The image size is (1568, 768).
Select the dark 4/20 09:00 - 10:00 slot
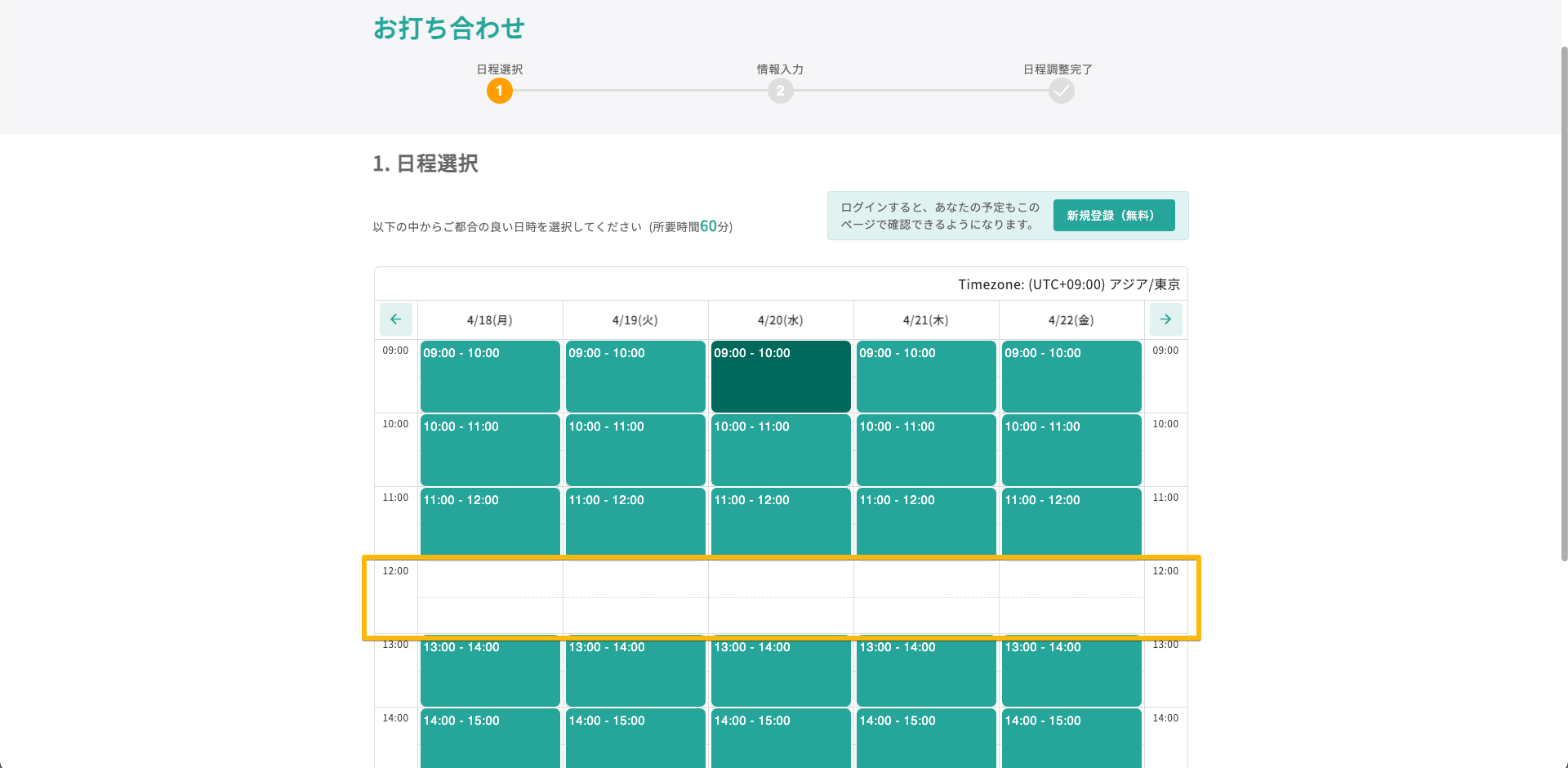click(781, 377)
